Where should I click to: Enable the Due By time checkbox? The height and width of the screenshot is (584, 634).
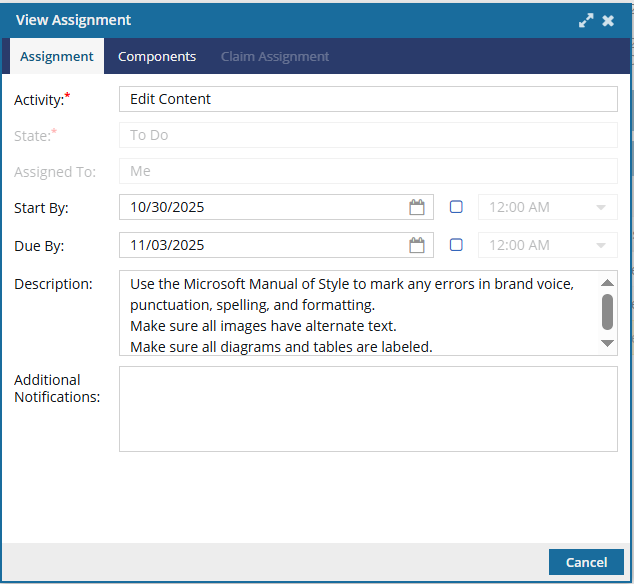[456, 245]
